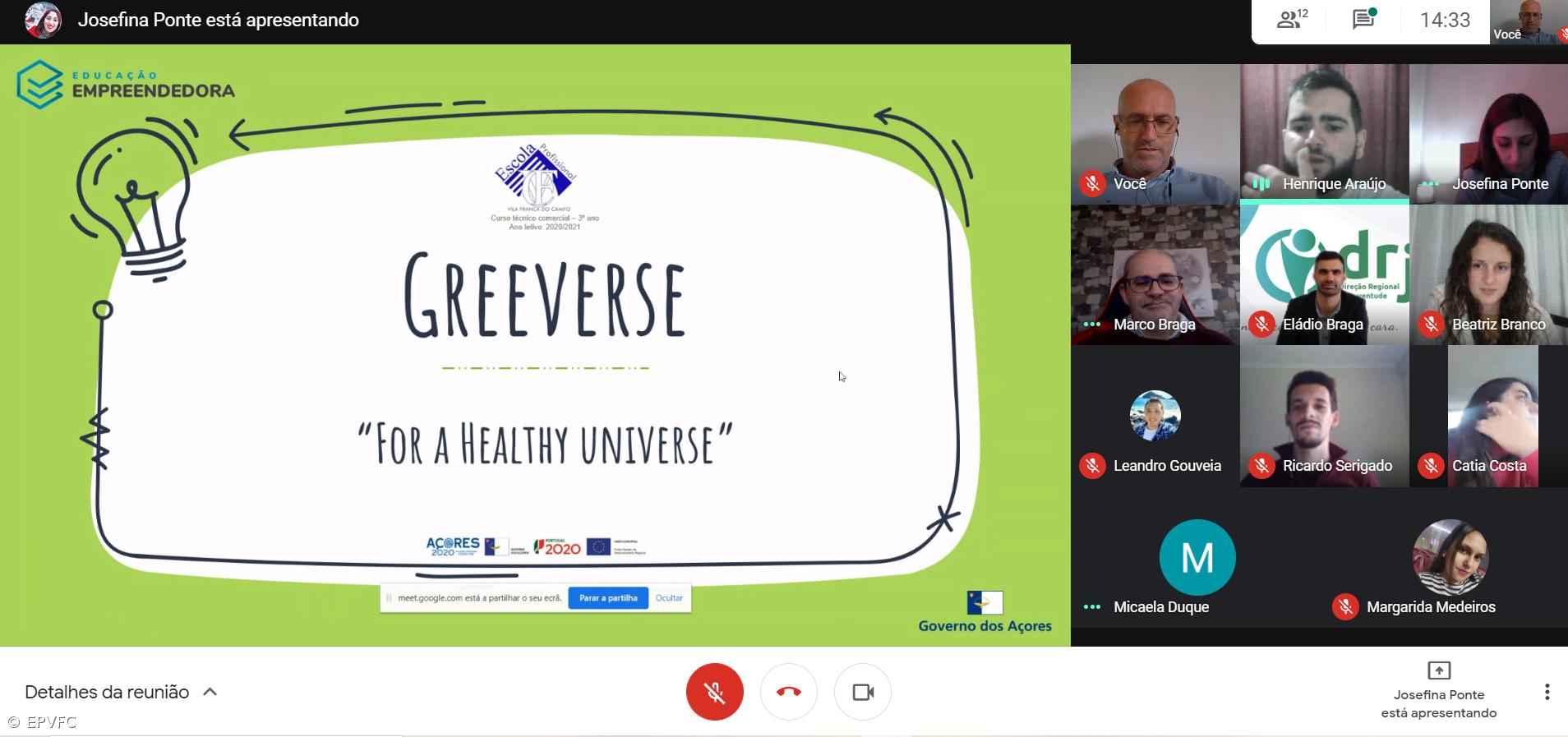Click Margarida Medeiros's profile picture
The width and height of the screenshot is (1568, 737).
point(1450,557)
